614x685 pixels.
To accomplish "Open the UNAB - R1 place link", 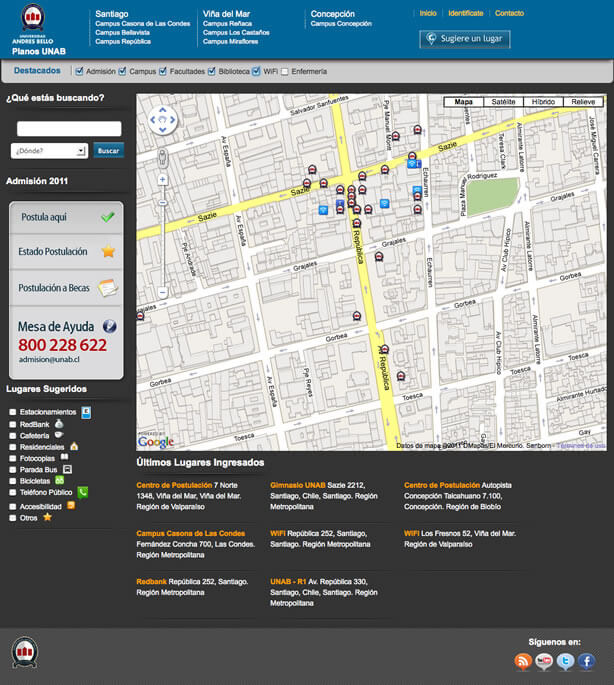I will (x=288, y=581).
